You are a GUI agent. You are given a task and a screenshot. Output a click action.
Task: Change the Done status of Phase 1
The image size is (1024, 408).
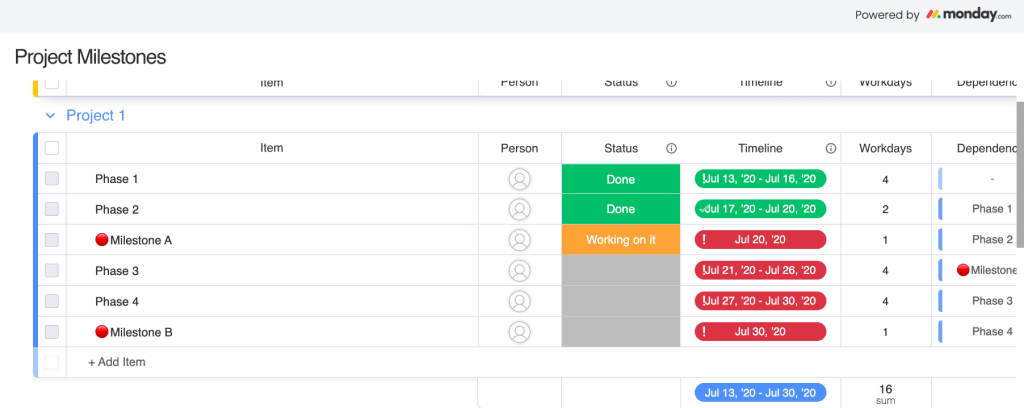click(620, 179)
